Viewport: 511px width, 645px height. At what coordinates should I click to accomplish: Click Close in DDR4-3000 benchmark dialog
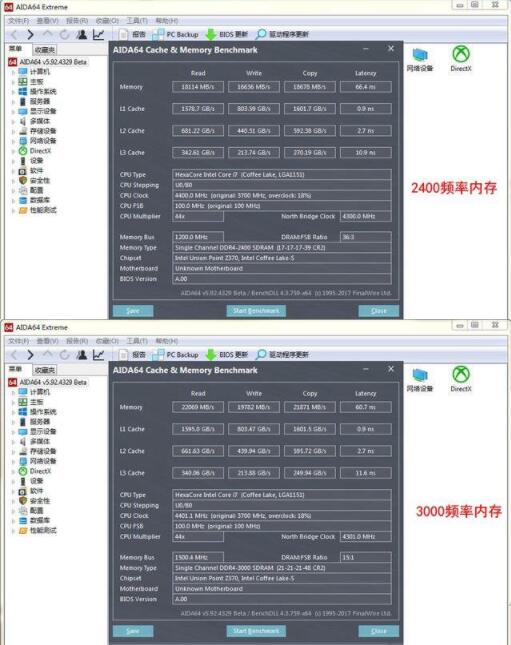click(x=379, y=631)
